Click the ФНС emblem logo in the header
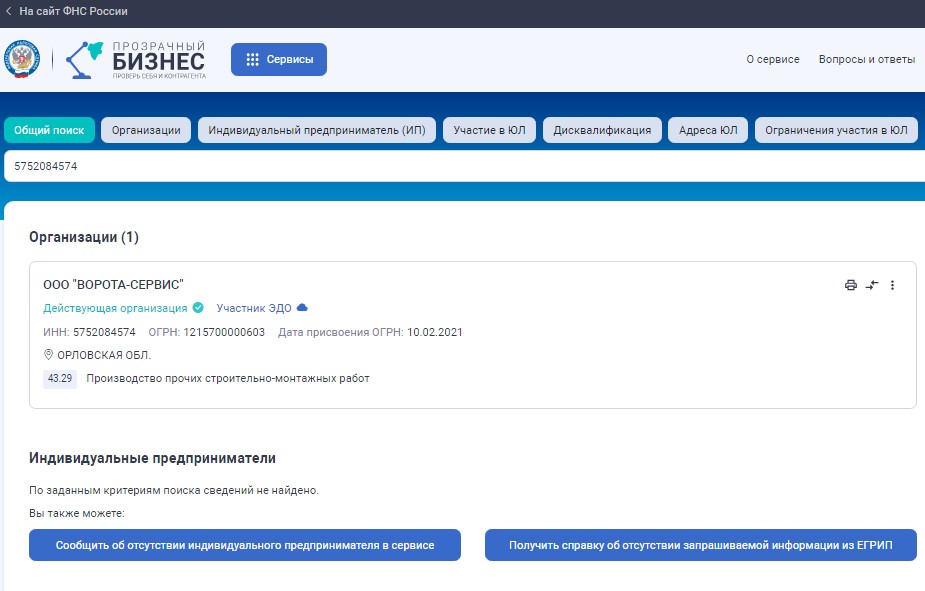Image resolution: width=925 pixels, height=591 pixels. [x=22, y=58]
